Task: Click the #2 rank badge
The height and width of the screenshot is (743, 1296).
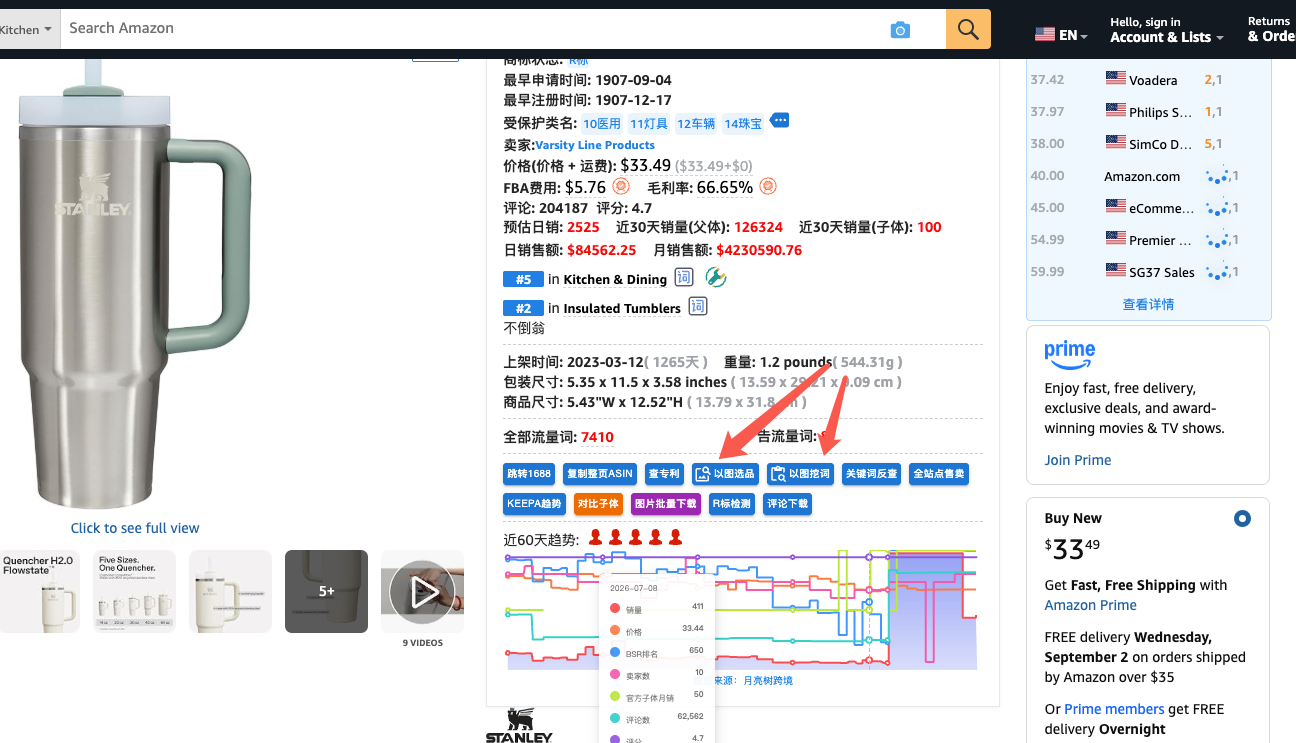Action: click(x=523, y=308)
